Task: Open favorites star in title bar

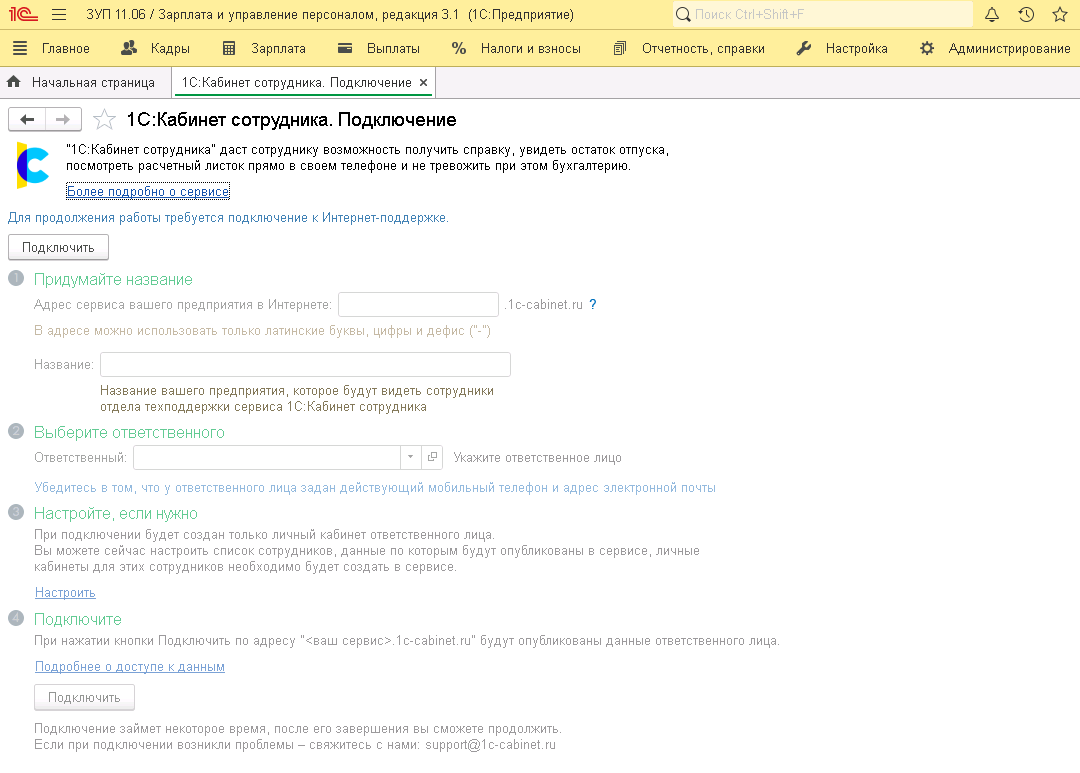Action: click(x=1060, y=14)
